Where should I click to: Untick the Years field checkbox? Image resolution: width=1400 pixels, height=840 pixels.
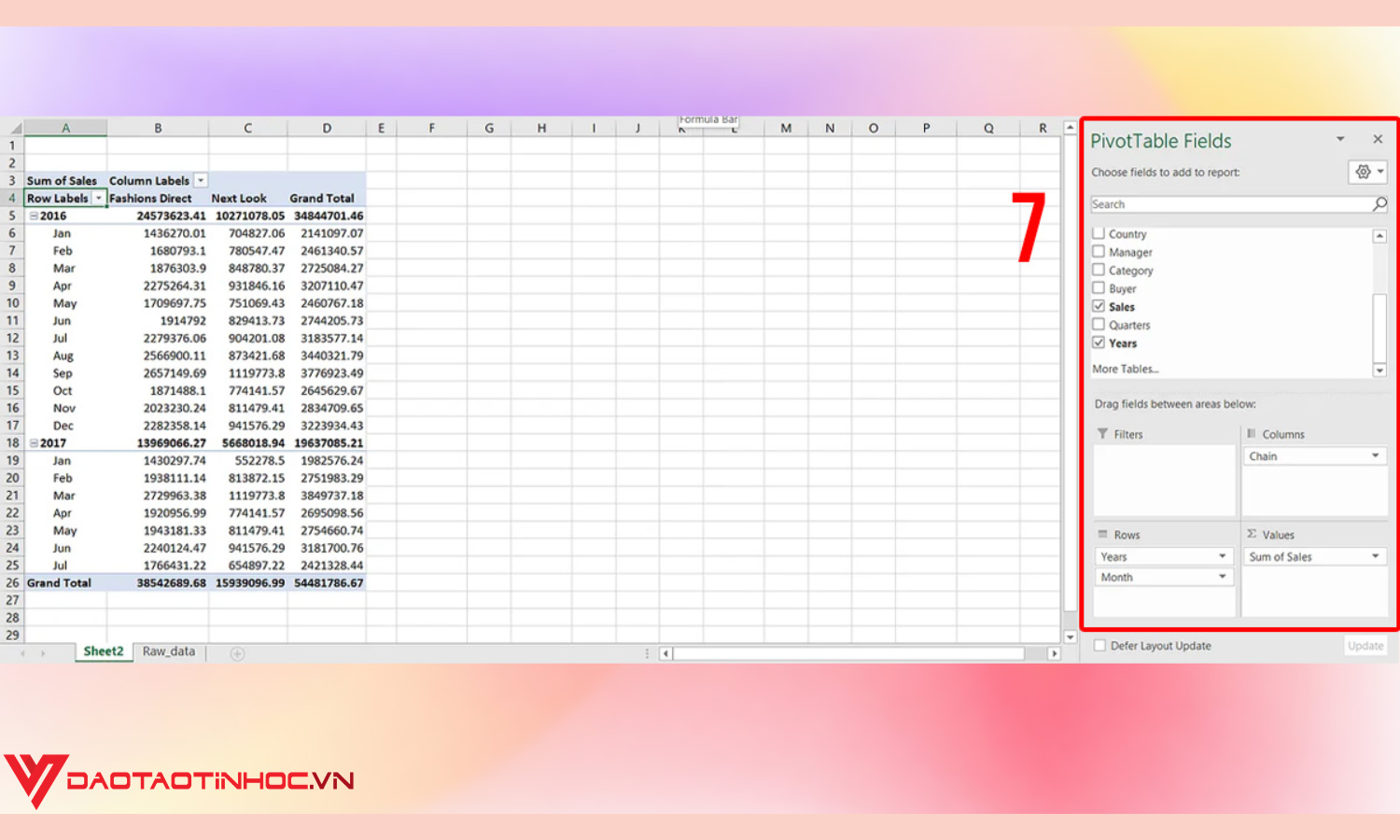[1099, 343]
